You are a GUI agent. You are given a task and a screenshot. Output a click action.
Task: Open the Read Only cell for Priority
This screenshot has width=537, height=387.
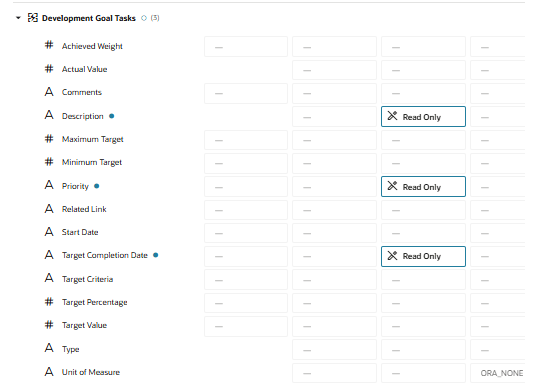click(x=423, y=187)
